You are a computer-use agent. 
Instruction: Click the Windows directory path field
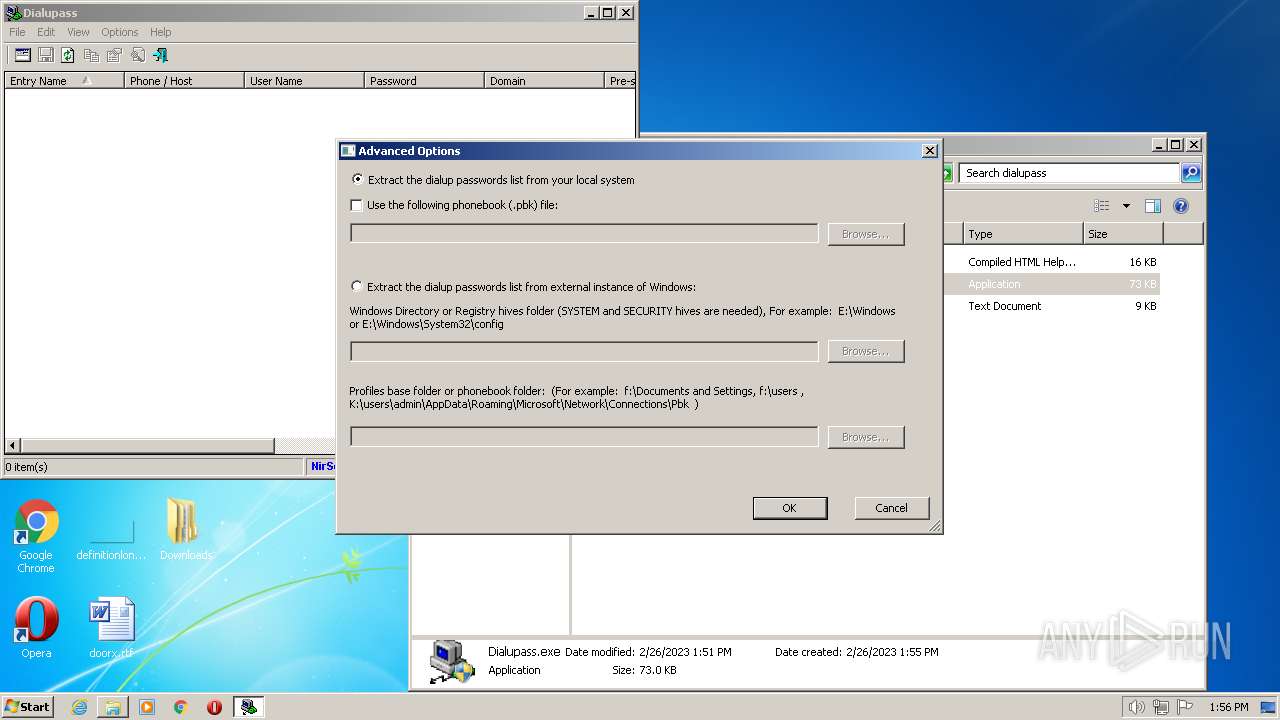tap(584, 351)
